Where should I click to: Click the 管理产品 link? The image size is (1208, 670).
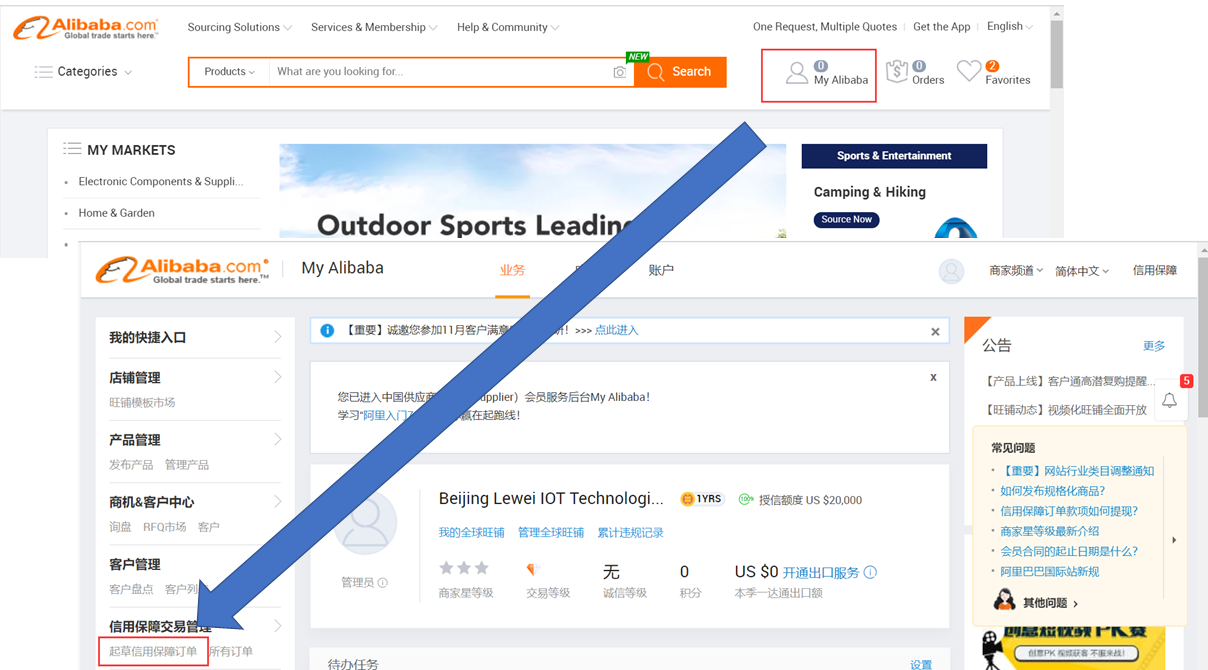point(187,465)
